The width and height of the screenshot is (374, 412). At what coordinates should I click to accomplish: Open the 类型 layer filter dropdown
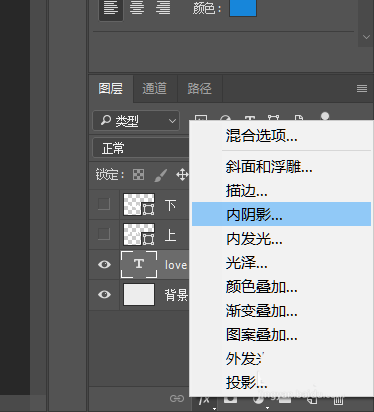(x=136, y=121)
